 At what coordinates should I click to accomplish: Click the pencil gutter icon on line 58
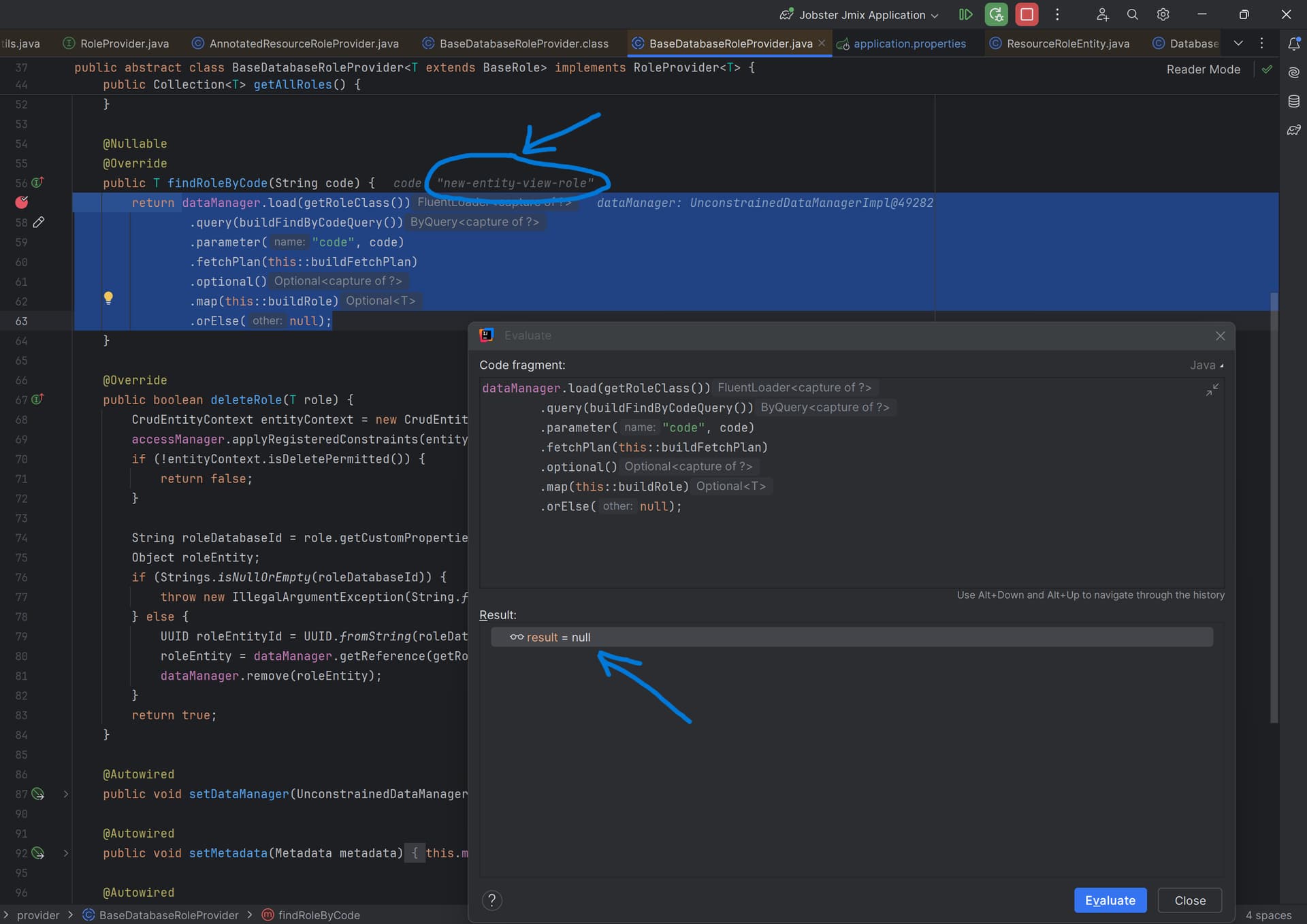[x=39, y=222]
